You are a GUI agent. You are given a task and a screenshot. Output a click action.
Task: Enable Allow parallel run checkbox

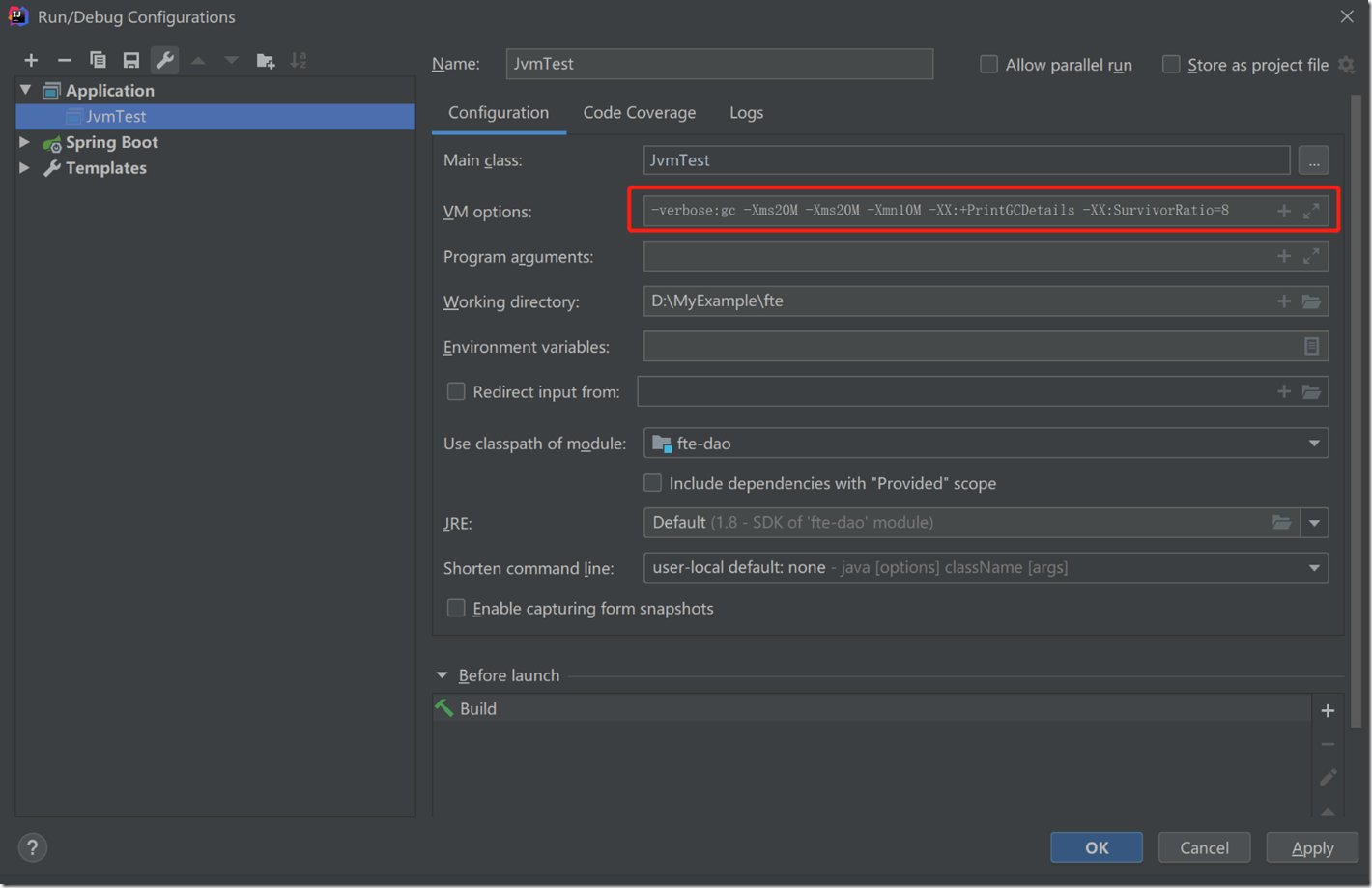pos(988,65)
